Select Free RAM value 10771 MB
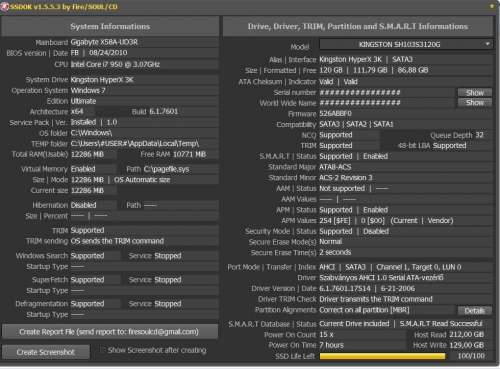The width and height of the screenshot is (500, 369). click(x=189, y=154)
